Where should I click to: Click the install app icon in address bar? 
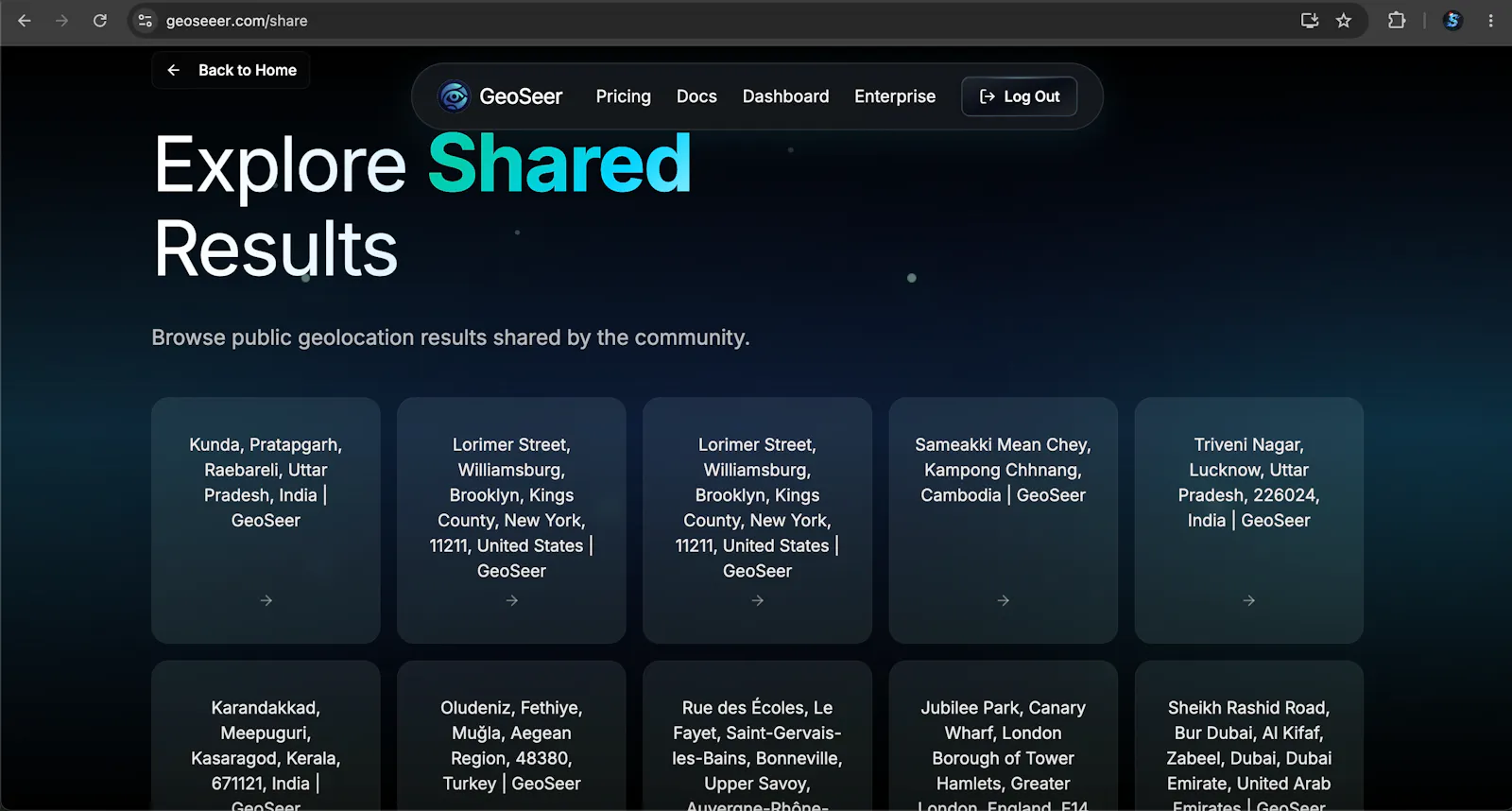1310,21
